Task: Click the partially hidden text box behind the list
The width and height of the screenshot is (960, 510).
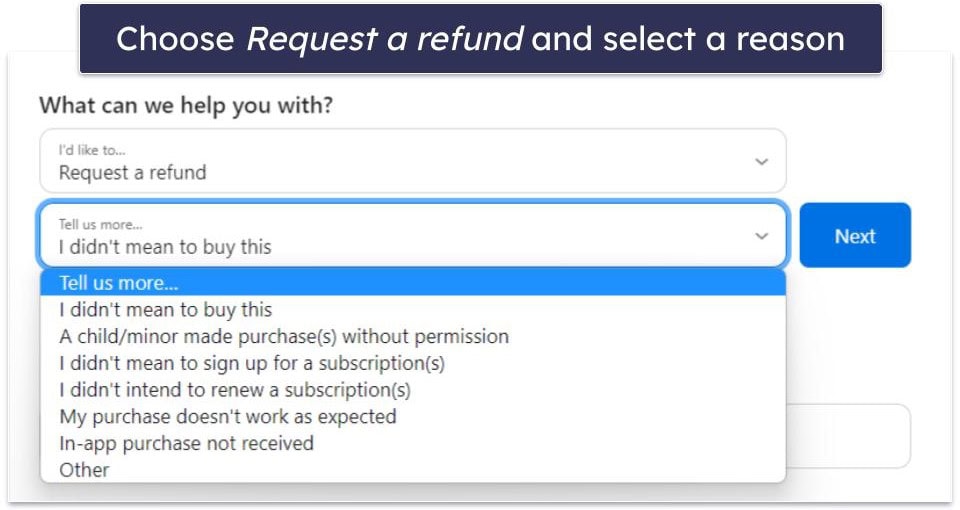Action: point(849,436)
